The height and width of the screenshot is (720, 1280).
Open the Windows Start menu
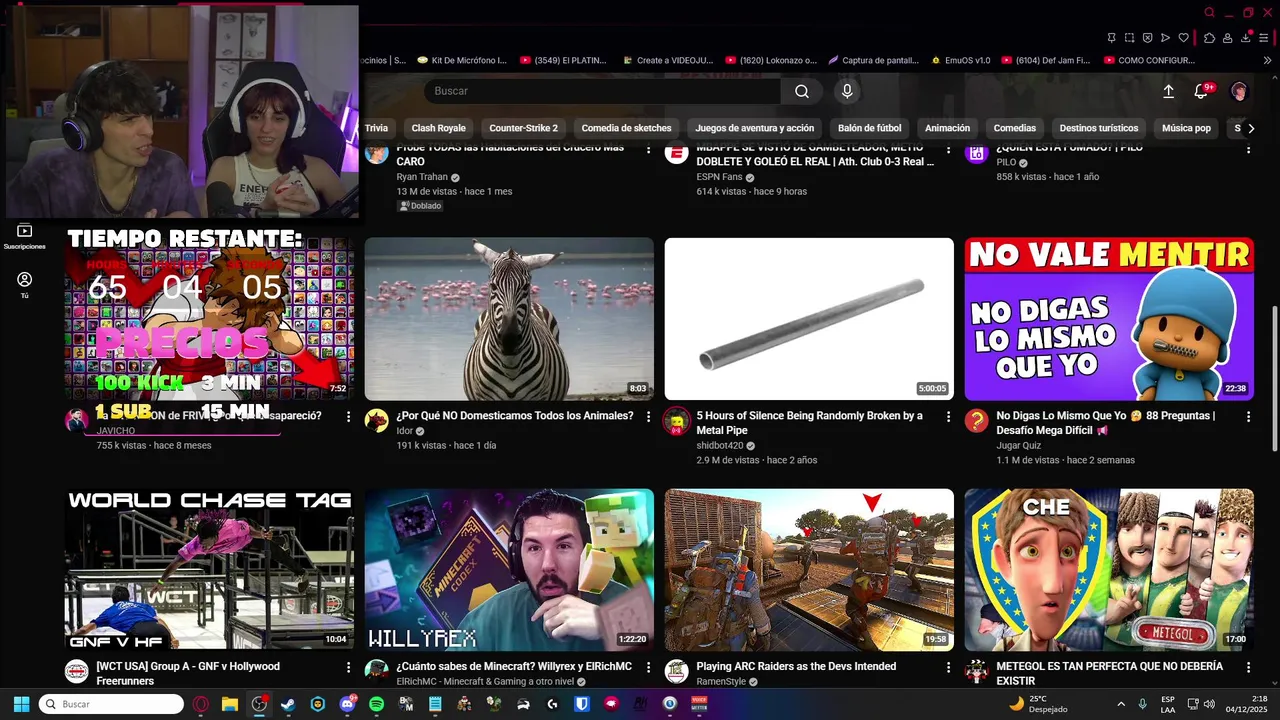(x=21, y=704)
